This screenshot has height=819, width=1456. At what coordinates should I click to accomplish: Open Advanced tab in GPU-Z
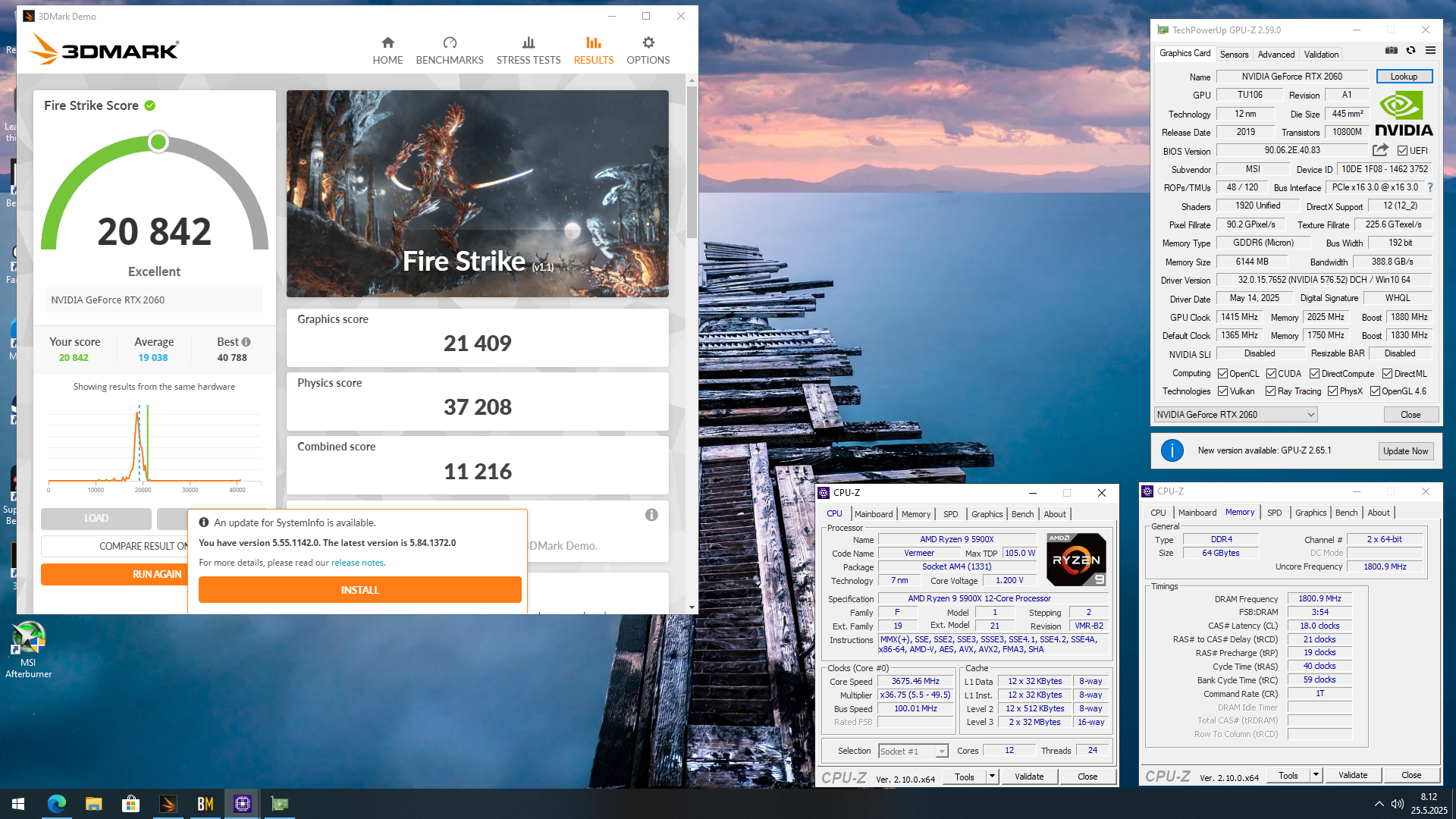coord(1276,55)
